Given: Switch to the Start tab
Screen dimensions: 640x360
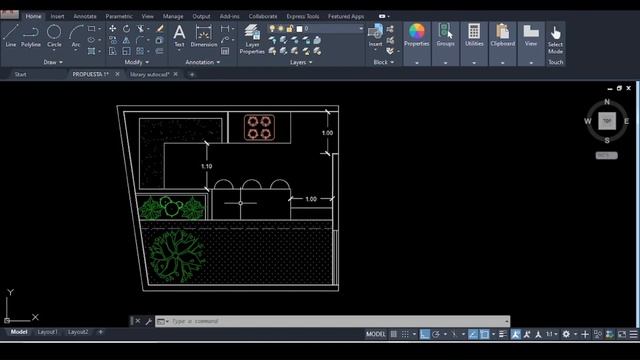Looking at the screenshot, I should [x=20, y=74].
